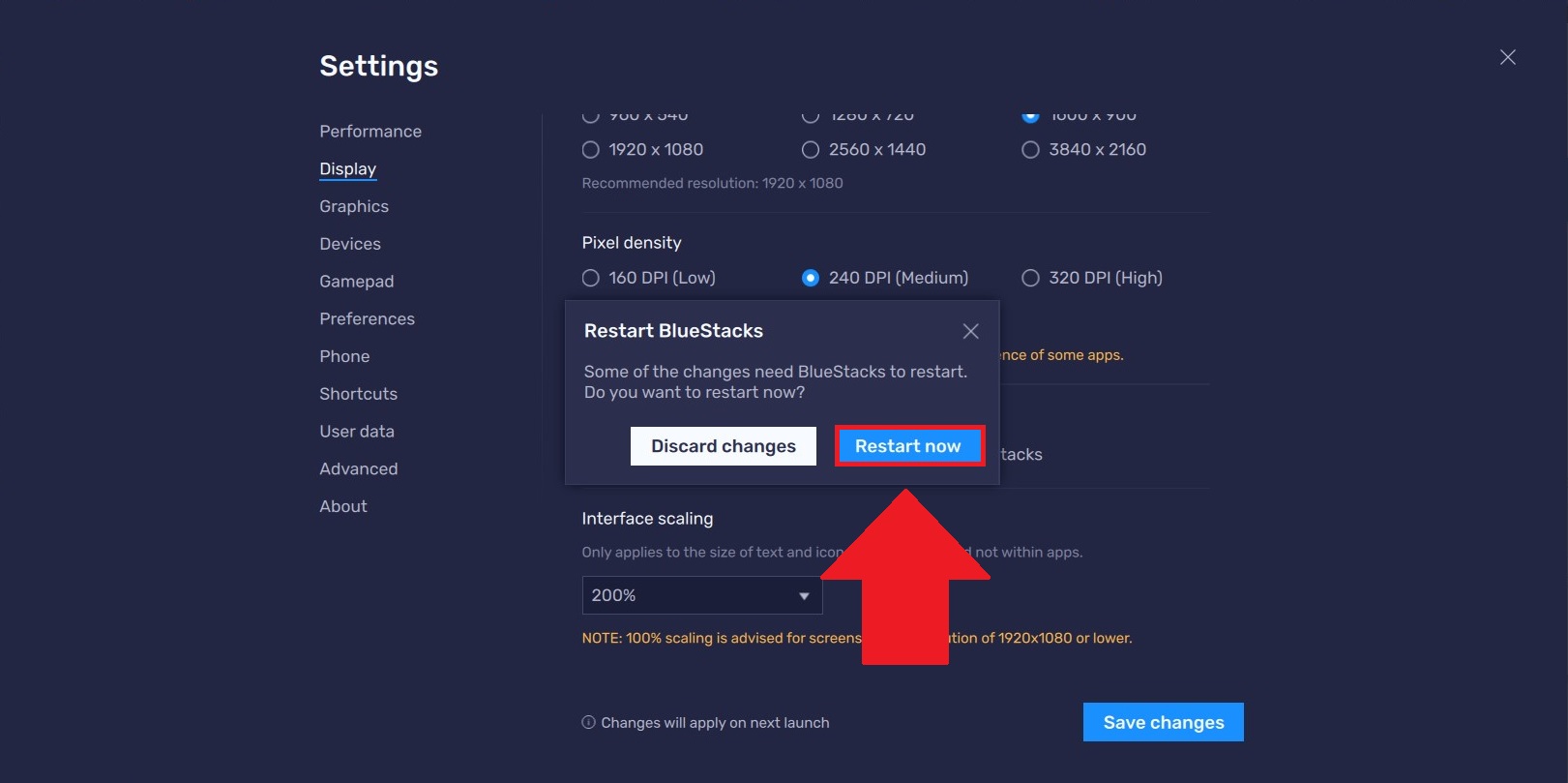
Task: Select the Display settings section
Action: pos(348,168)
